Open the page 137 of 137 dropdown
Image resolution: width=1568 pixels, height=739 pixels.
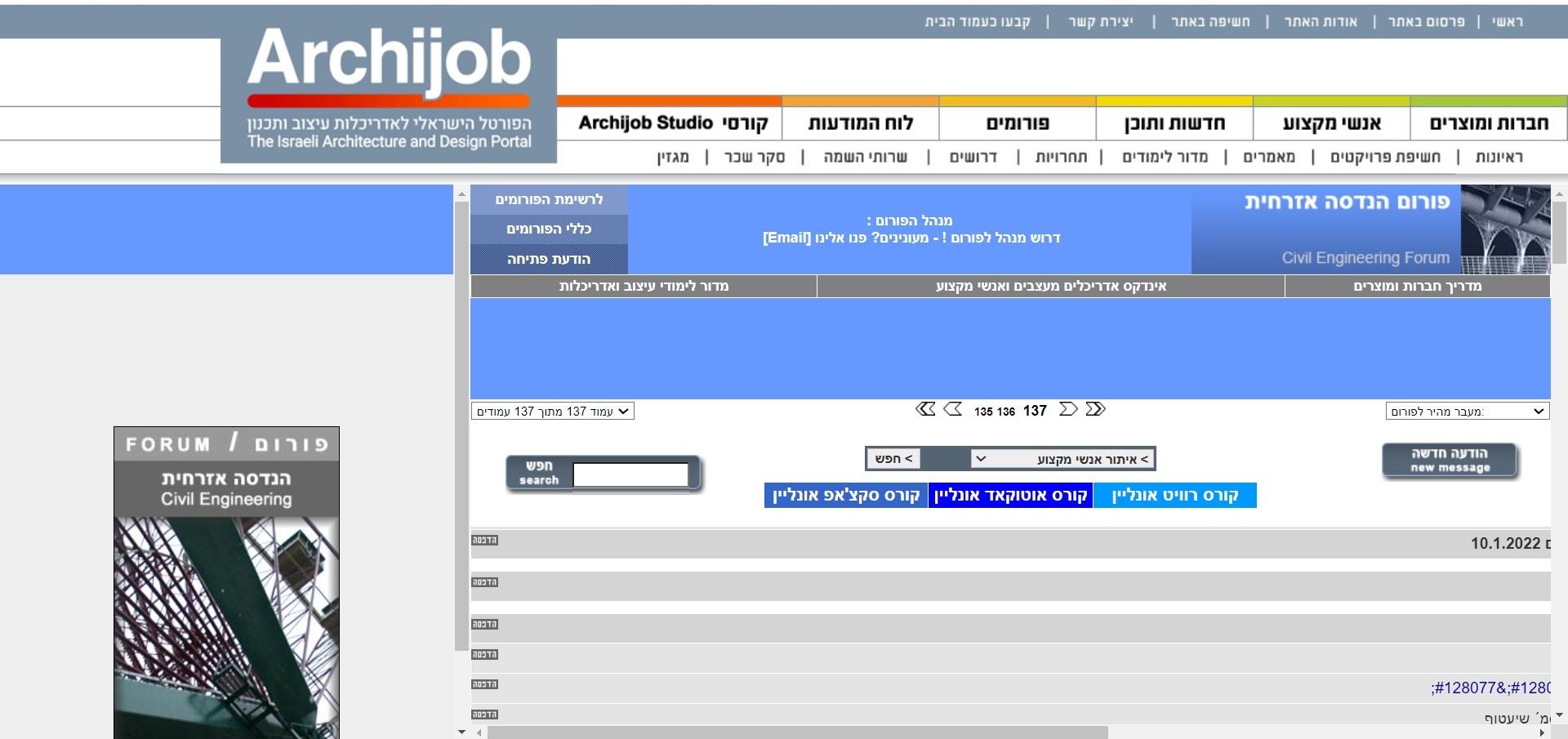click(553, 412)
